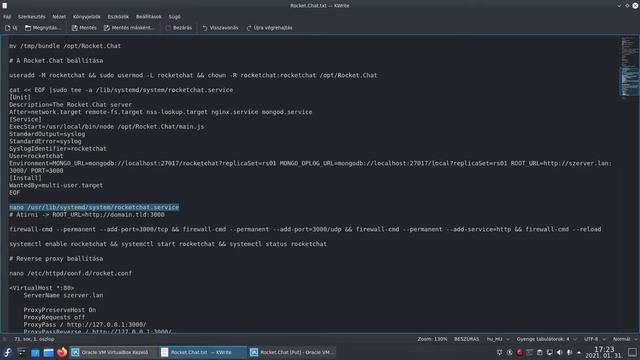Launch Firefox from the taskbar
Viewport: 640px width, 360px height.
(x=62, y=352)
